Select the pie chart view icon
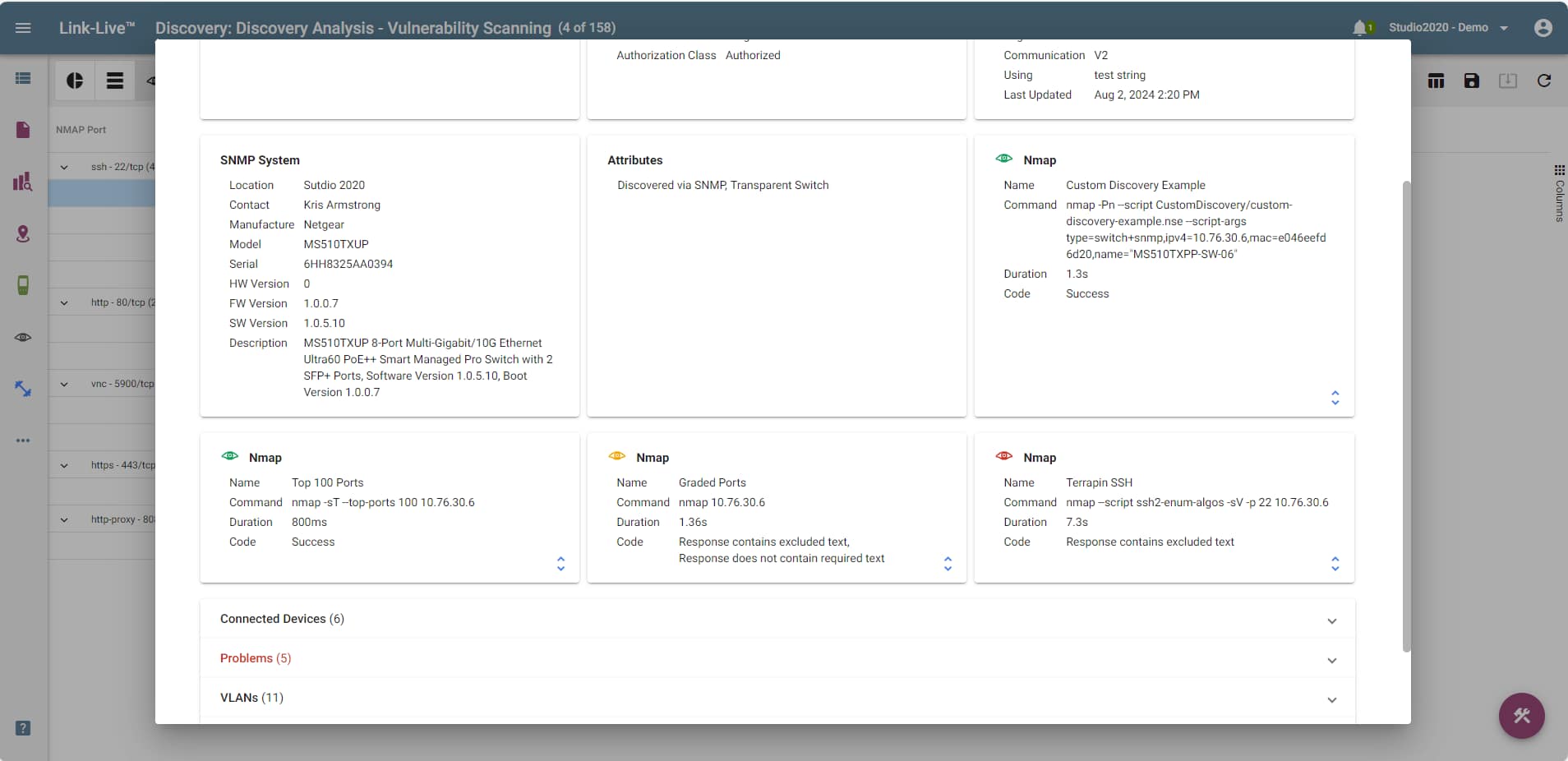Screen dimensions: 1568x761 [75, 81]
